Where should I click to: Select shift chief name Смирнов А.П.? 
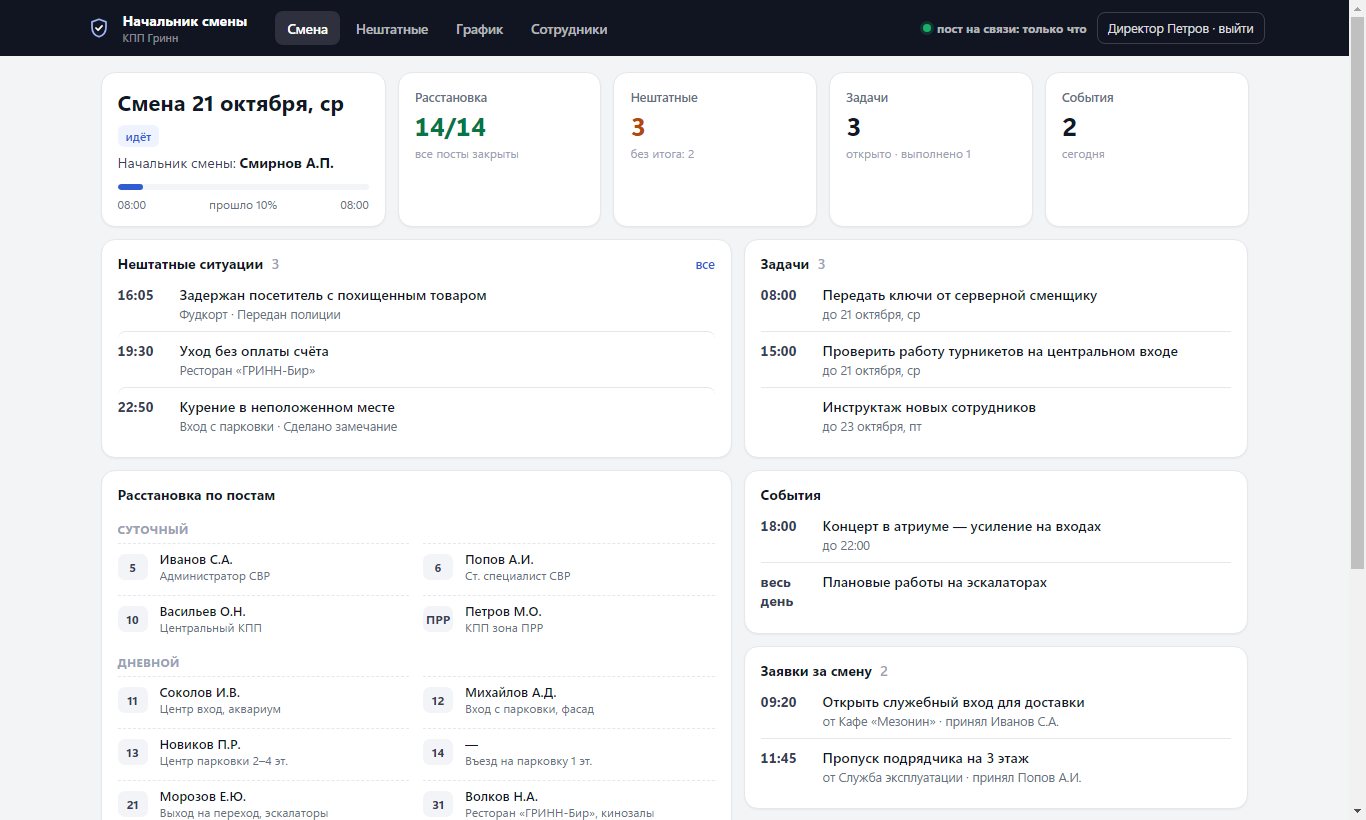[x=287, y=163]
